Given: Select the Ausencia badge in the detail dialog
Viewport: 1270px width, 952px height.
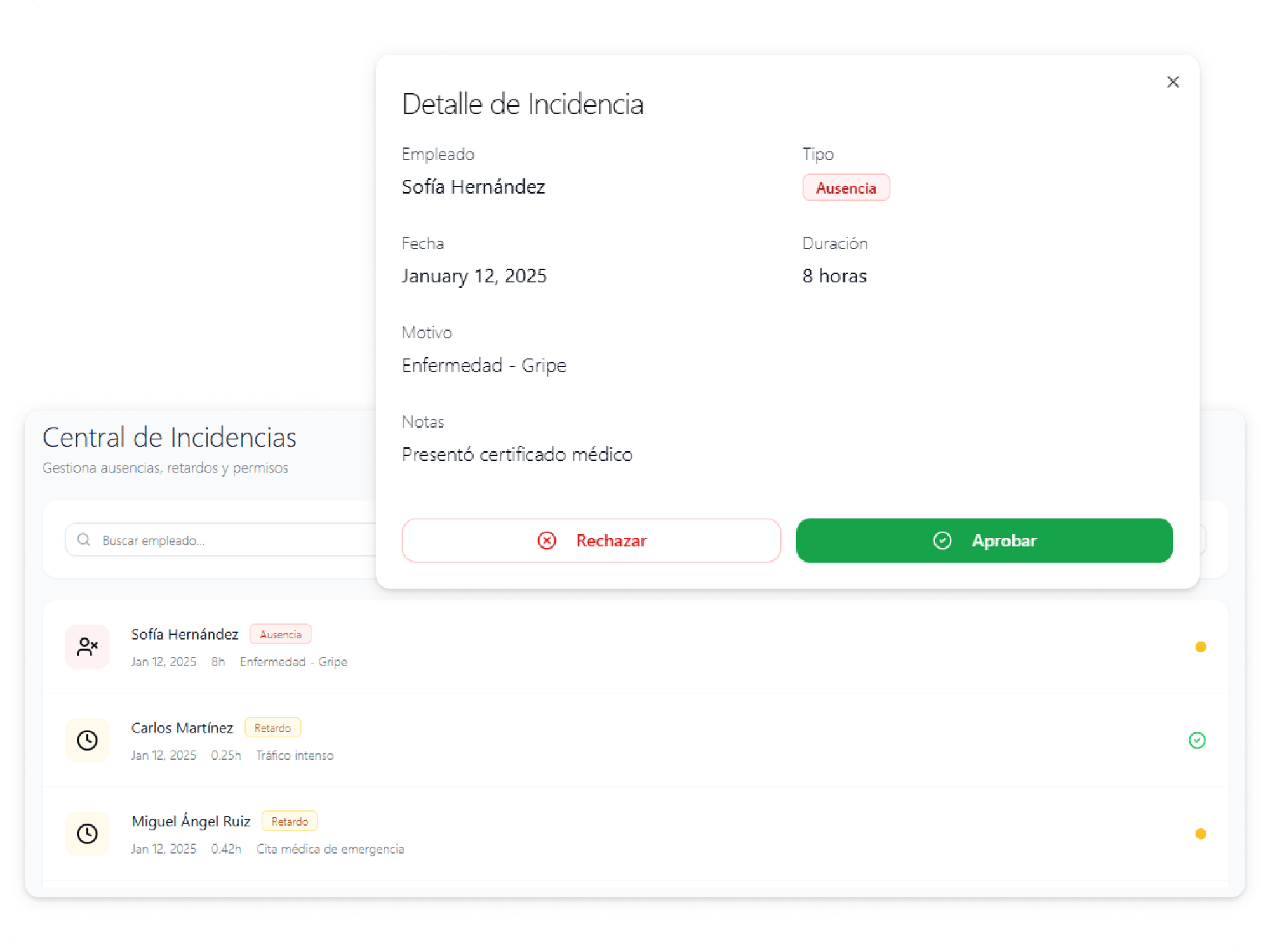Looking at the screenshot, I should coord(846,187).
